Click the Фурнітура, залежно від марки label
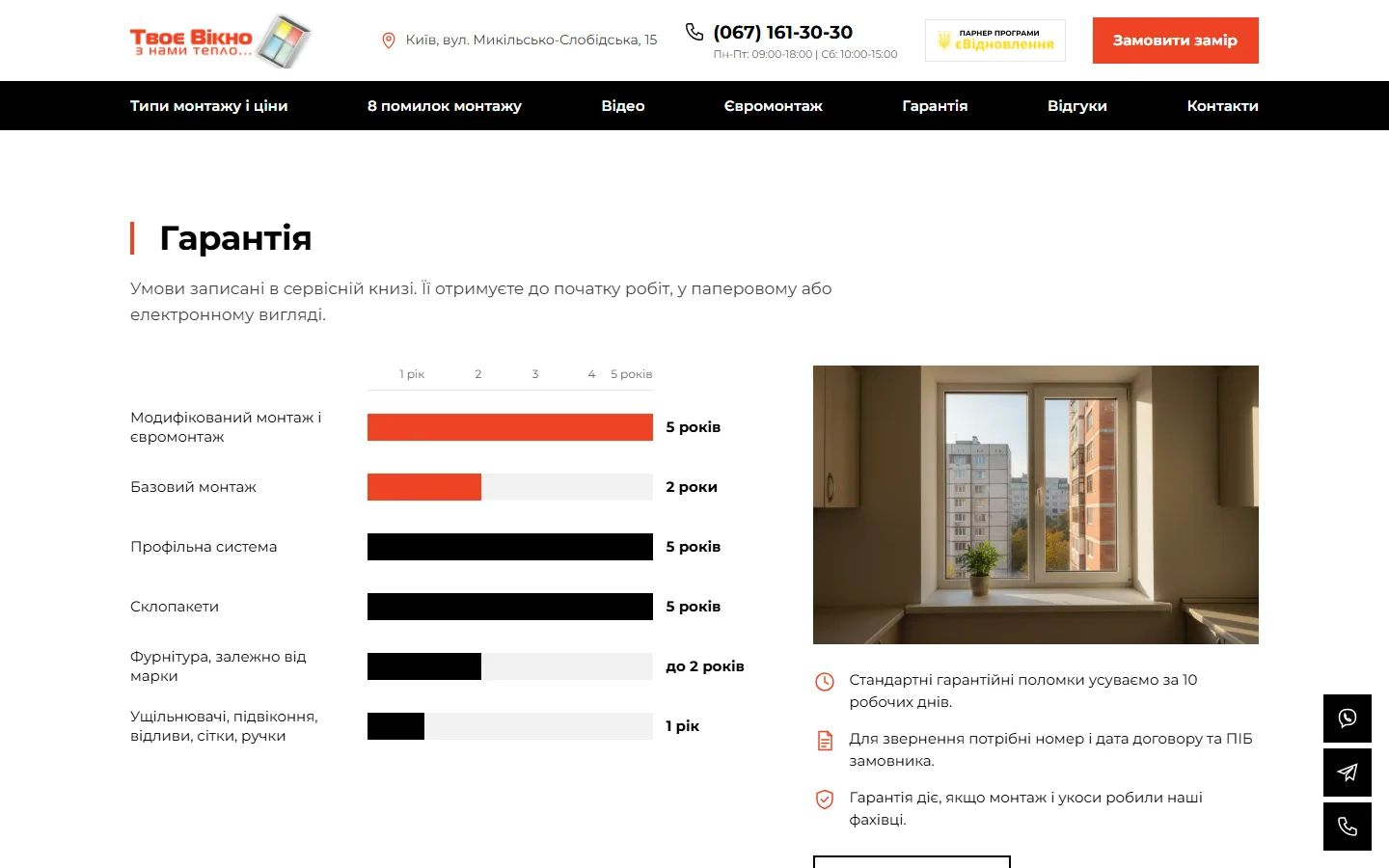This screenshot has width=1389, height=868. tap(218, 666)
